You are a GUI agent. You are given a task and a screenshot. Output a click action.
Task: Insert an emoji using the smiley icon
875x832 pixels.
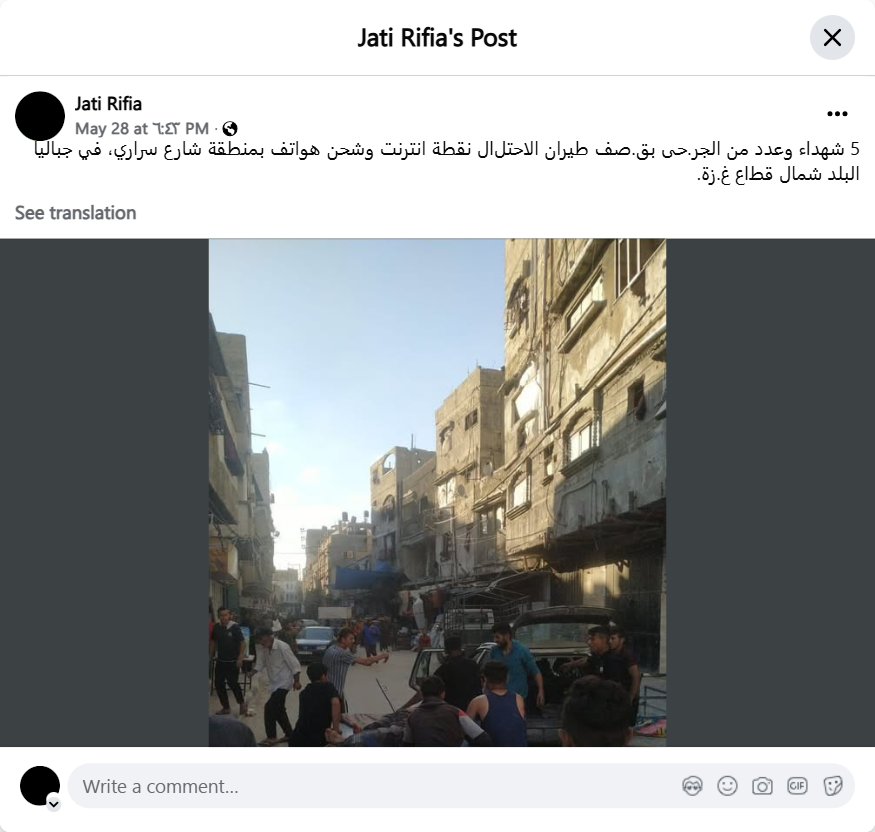tap(727, 786)
